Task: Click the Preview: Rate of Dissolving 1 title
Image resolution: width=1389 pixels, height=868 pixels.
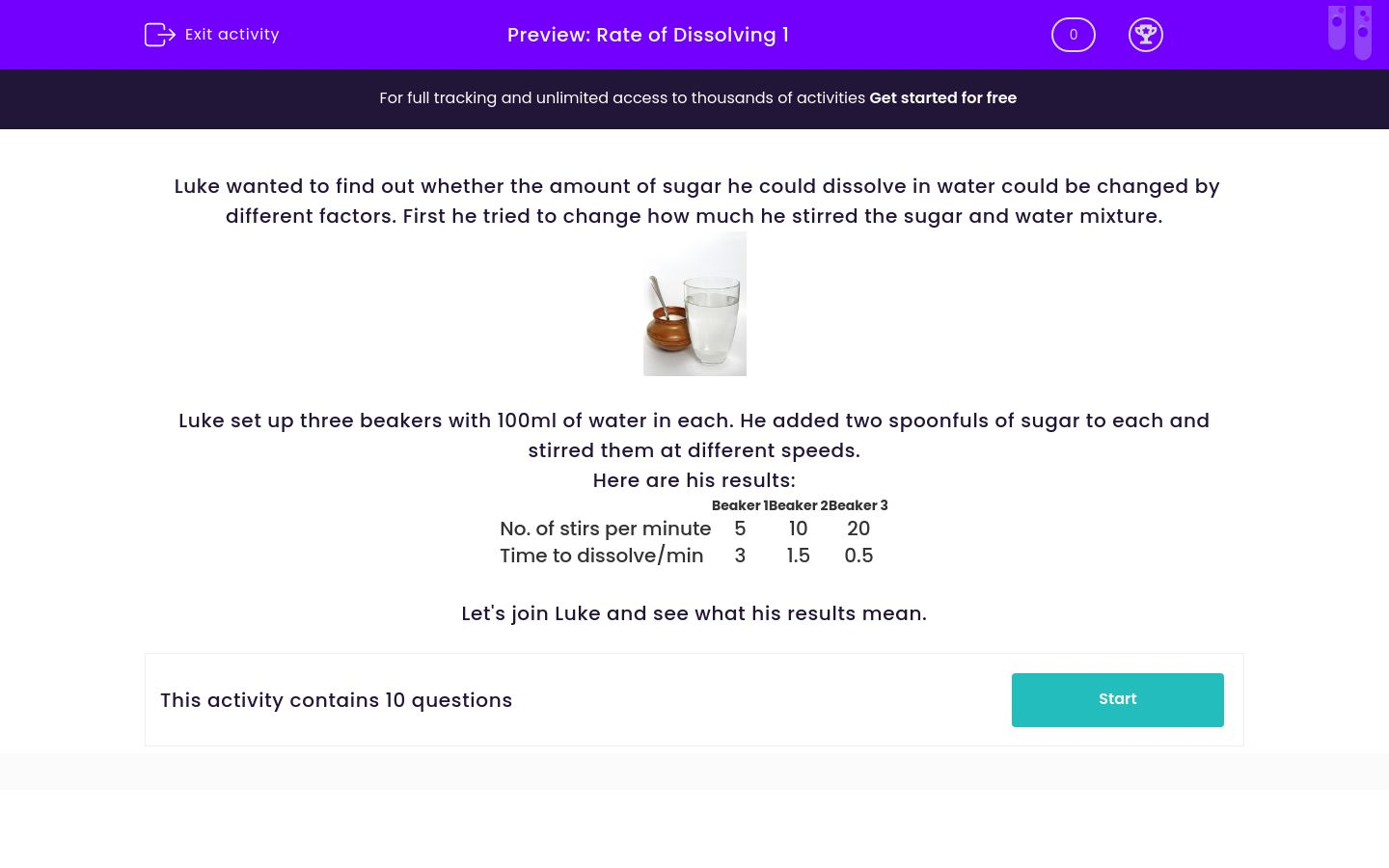Action: coord(648,35)
